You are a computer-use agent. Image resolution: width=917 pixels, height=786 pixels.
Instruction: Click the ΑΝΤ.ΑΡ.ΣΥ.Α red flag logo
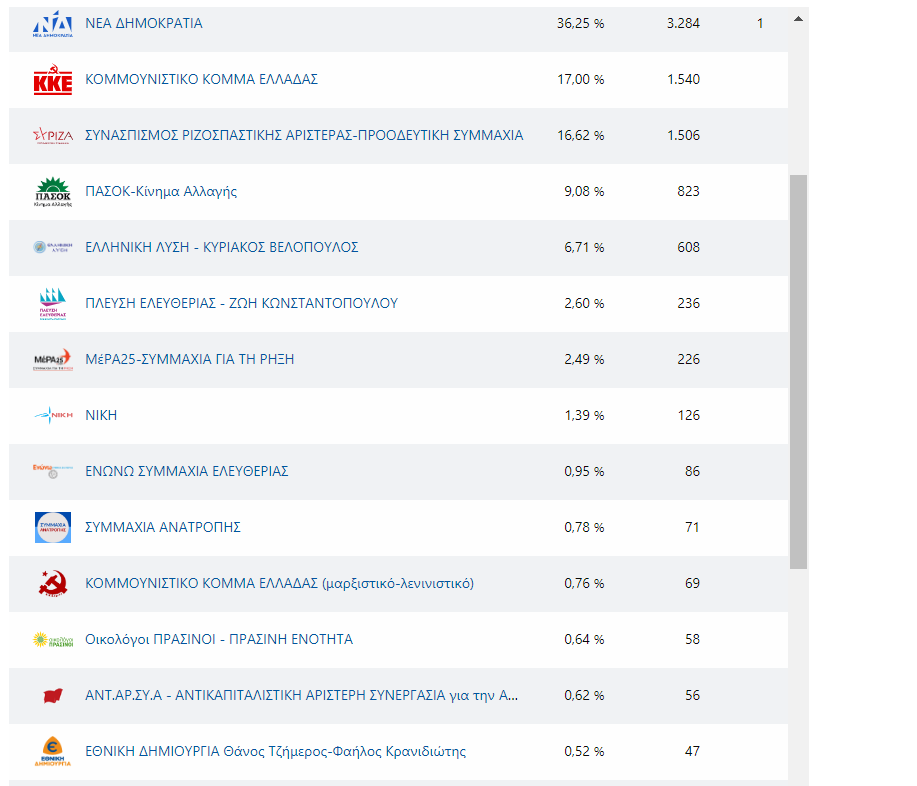click(53, 696)
